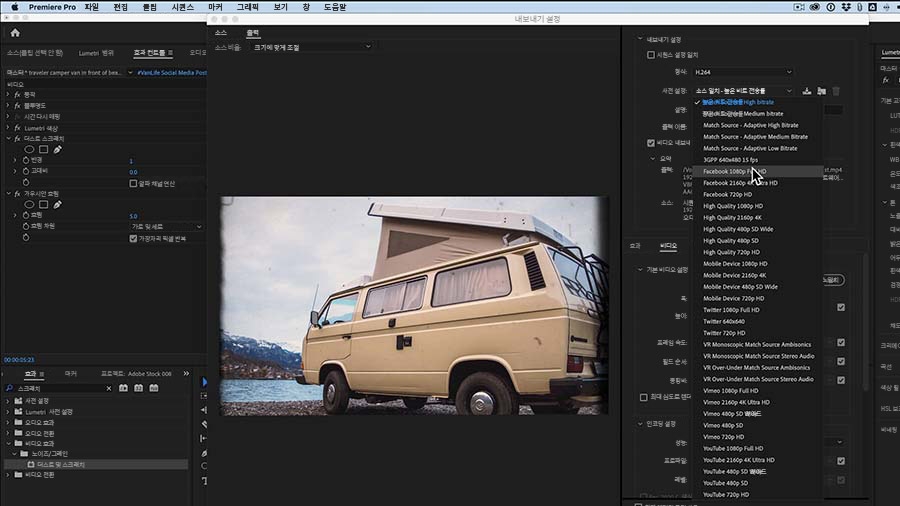Screen dimensions: 900x506
Task: Choose Mobile Device 1080p HD preset
Action: 758,264
